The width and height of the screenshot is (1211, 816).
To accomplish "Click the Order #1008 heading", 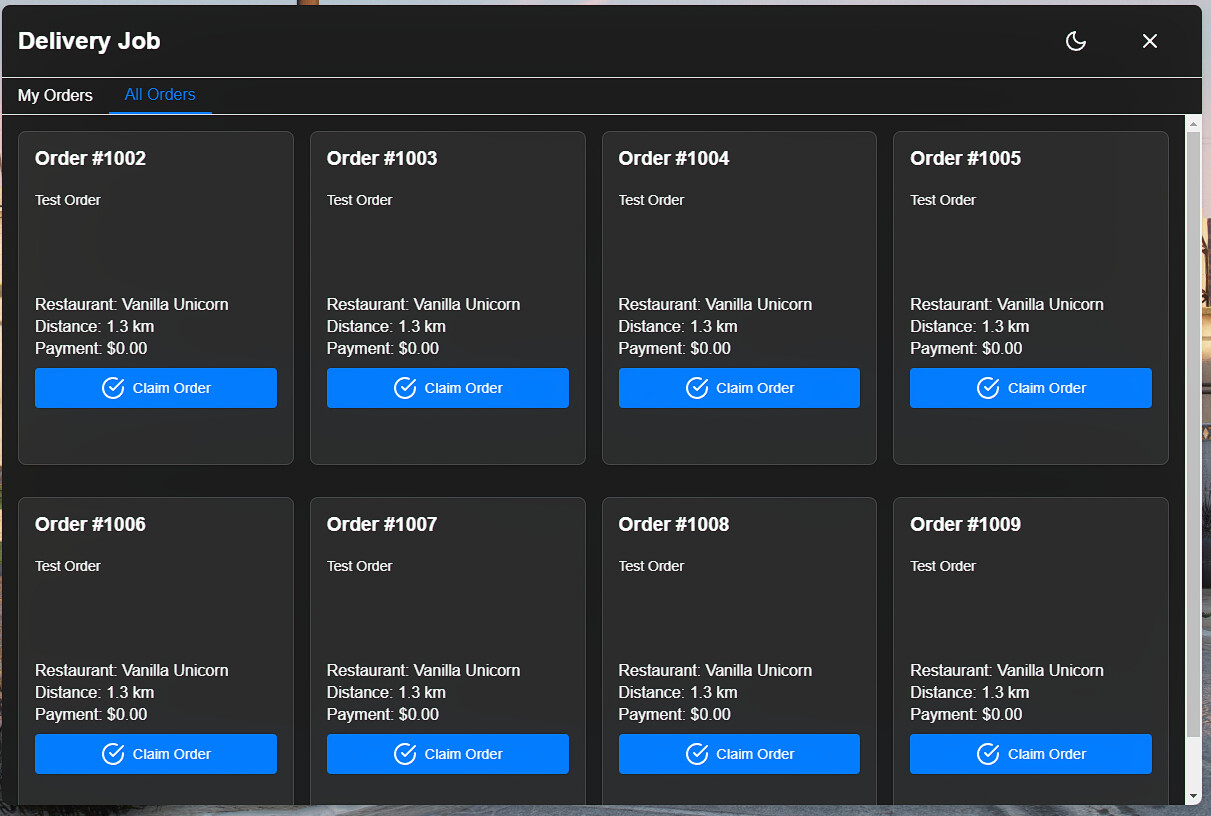I will tap(674, 524).
